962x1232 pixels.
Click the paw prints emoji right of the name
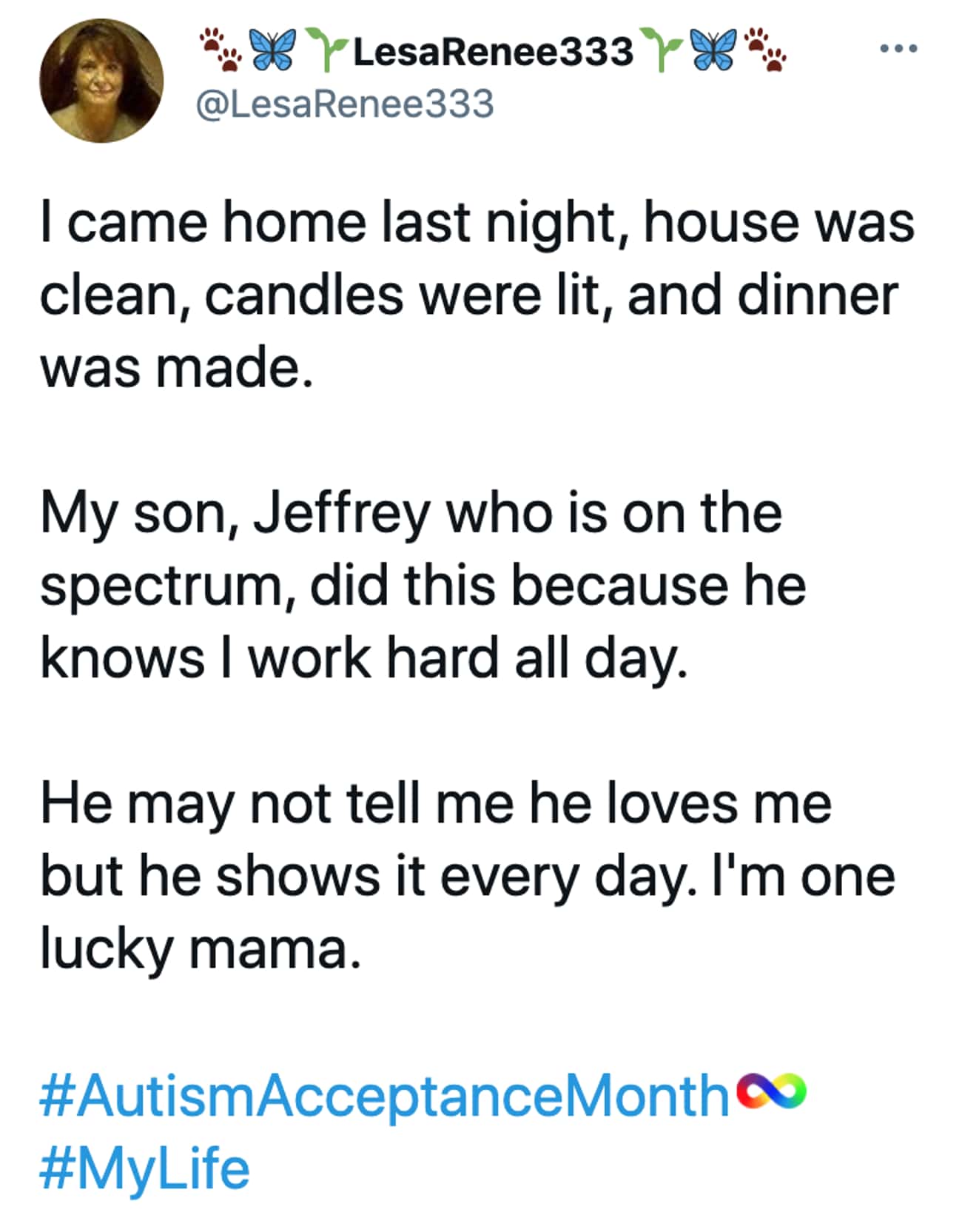(x=765, y=50)
